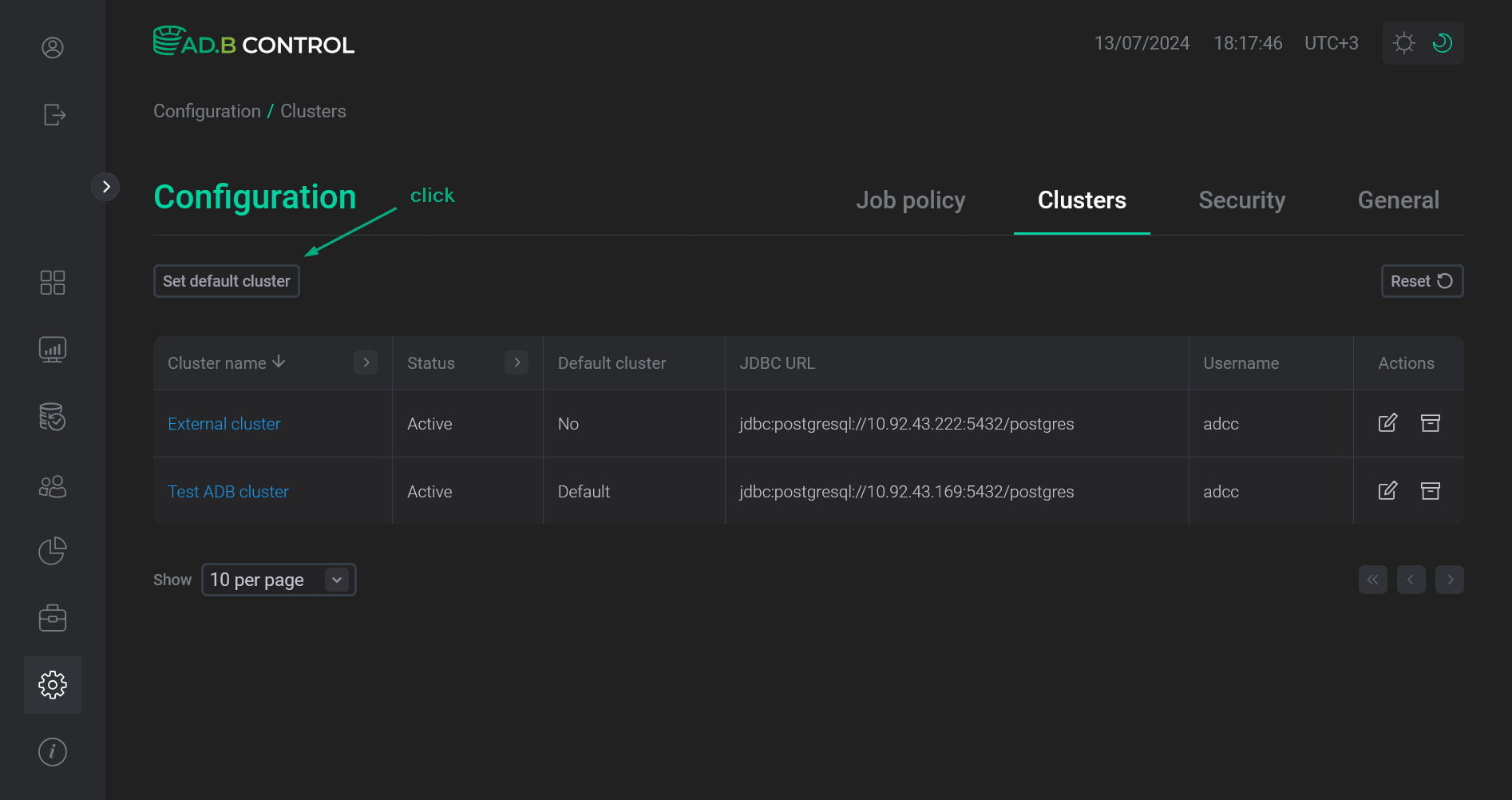Screen dimensions: 1512x800
Task: Toggle the Cluster name sort arrow
Action: coord(278,362)
